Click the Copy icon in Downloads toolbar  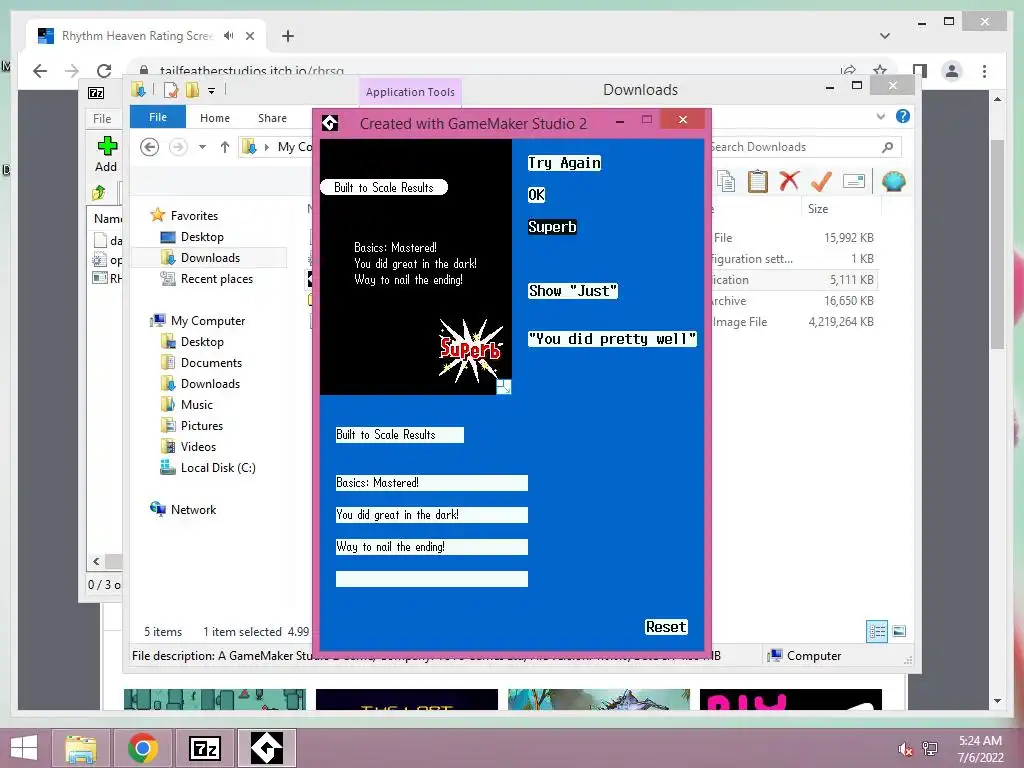[x=726, y=181]
